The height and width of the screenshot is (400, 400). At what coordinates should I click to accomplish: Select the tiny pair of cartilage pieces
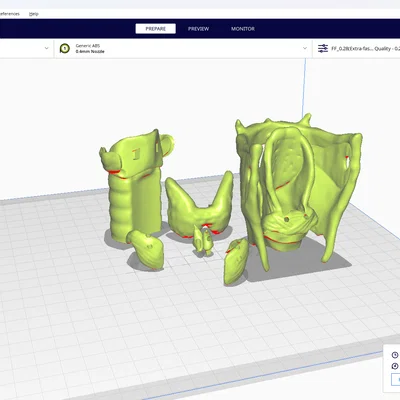204,240
